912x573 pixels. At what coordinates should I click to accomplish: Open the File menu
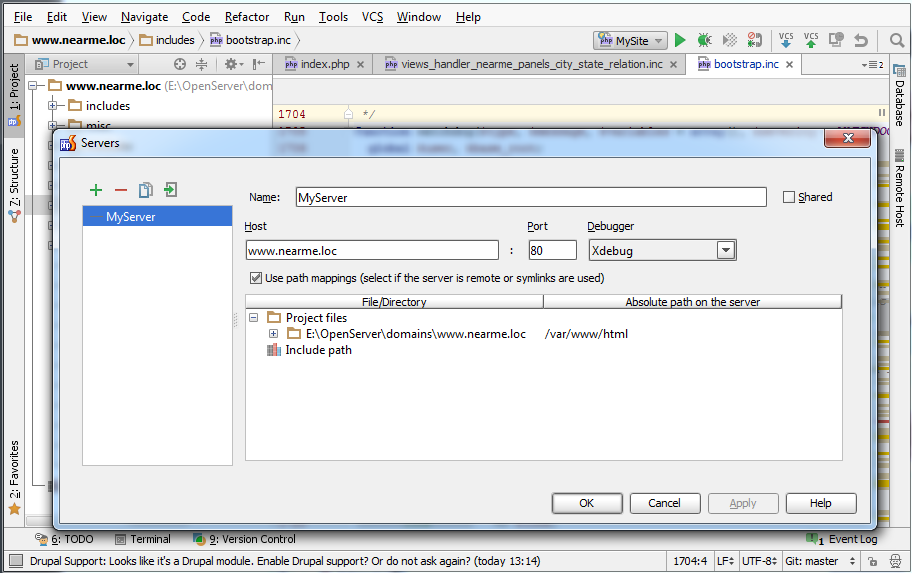pos(23,17)
